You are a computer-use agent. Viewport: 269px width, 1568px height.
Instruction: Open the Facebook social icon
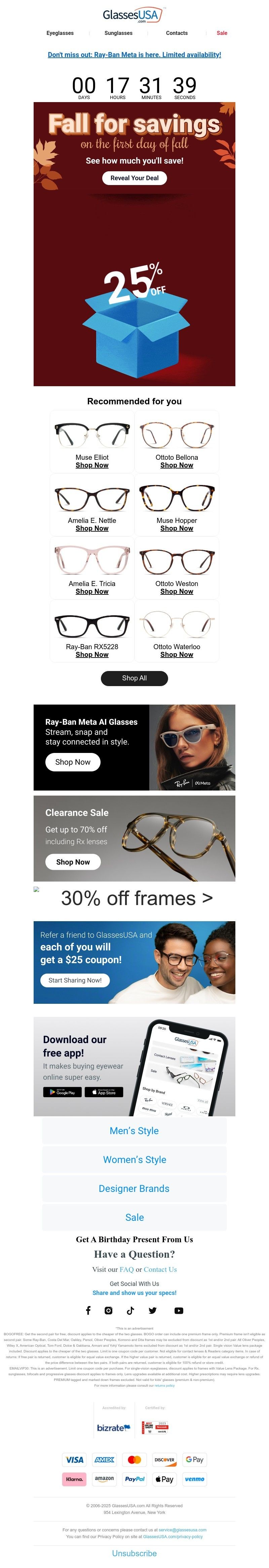[88, 1310]
